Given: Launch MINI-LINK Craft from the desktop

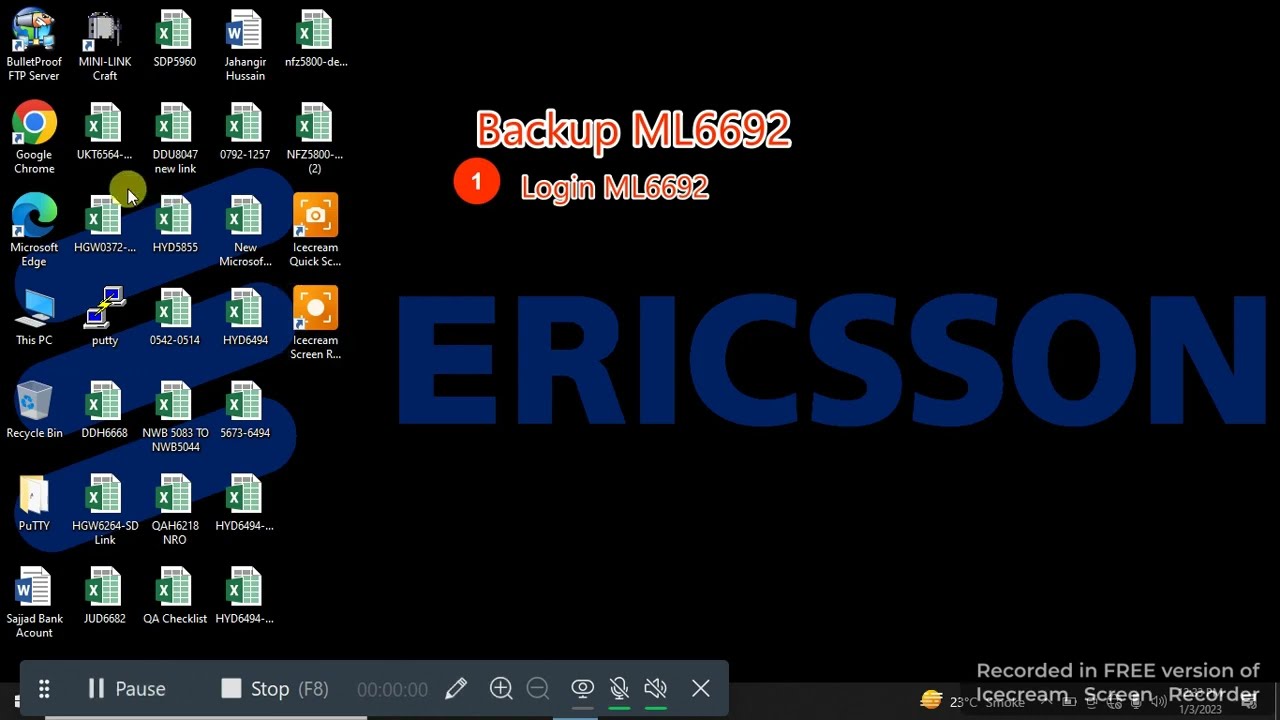Looking at the screenshot, I should click(105, 45).
